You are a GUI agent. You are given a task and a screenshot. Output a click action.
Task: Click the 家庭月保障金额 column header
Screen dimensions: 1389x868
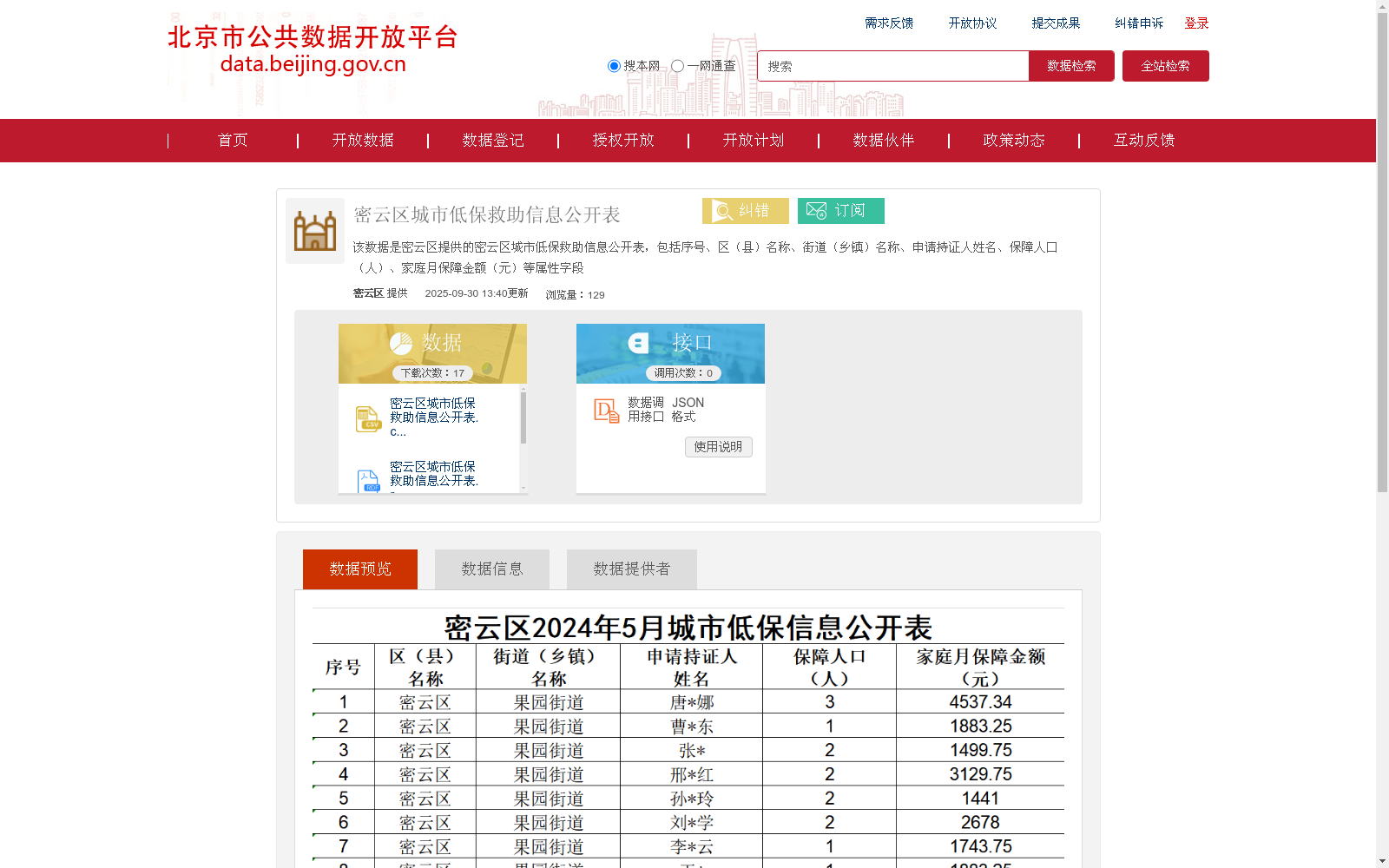click(980, 667)
